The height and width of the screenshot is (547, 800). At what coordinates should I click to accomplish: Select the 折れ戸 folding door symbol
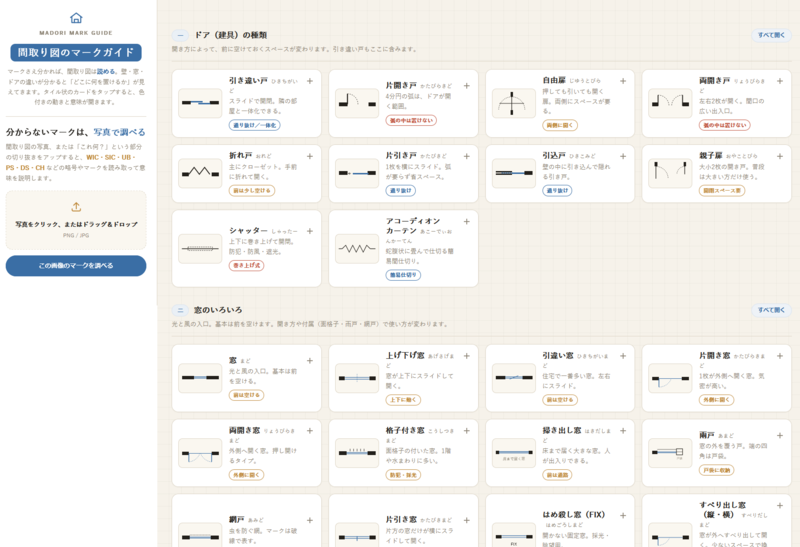(200, 173)
